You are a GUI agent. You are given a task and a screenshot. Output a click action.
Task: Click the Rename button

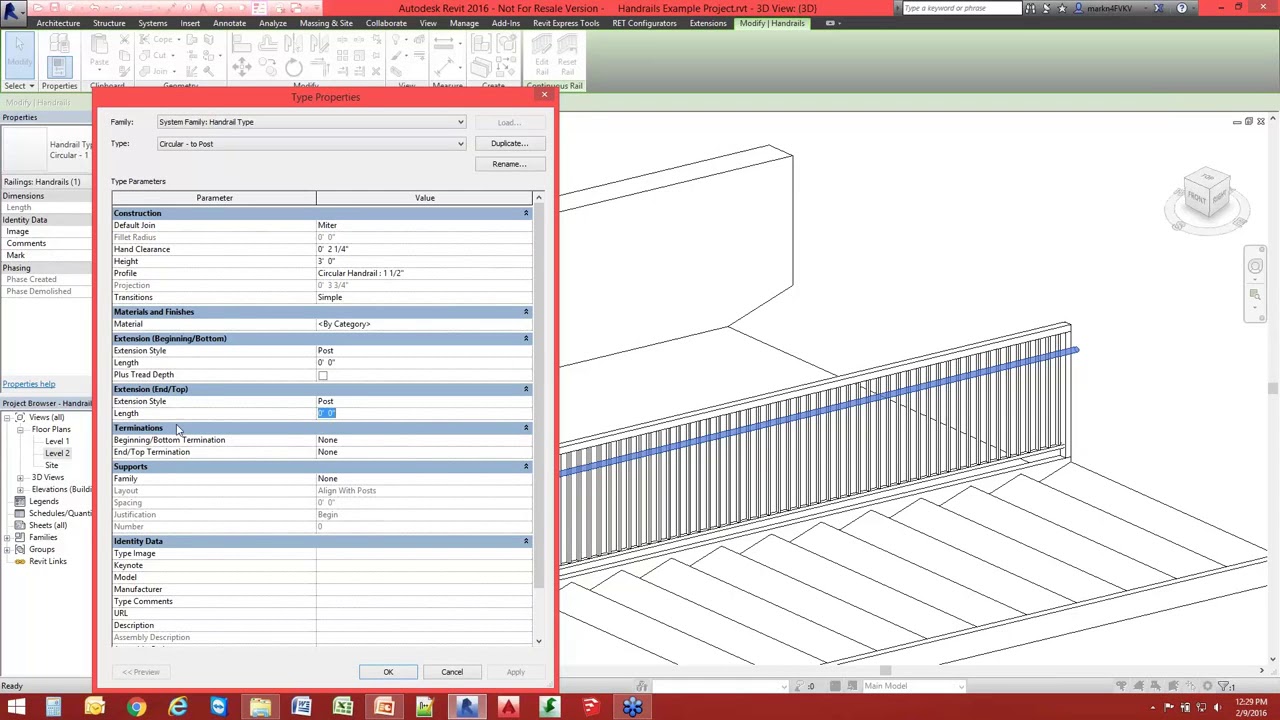(x=509, y=164)
